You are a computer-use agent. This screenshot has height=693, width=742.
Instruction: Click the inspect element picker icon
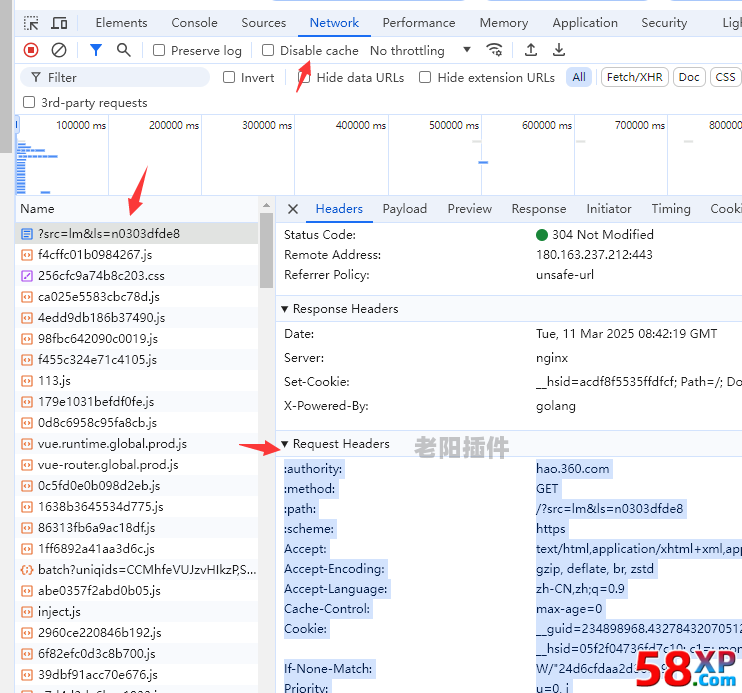(x=31, y=23)
